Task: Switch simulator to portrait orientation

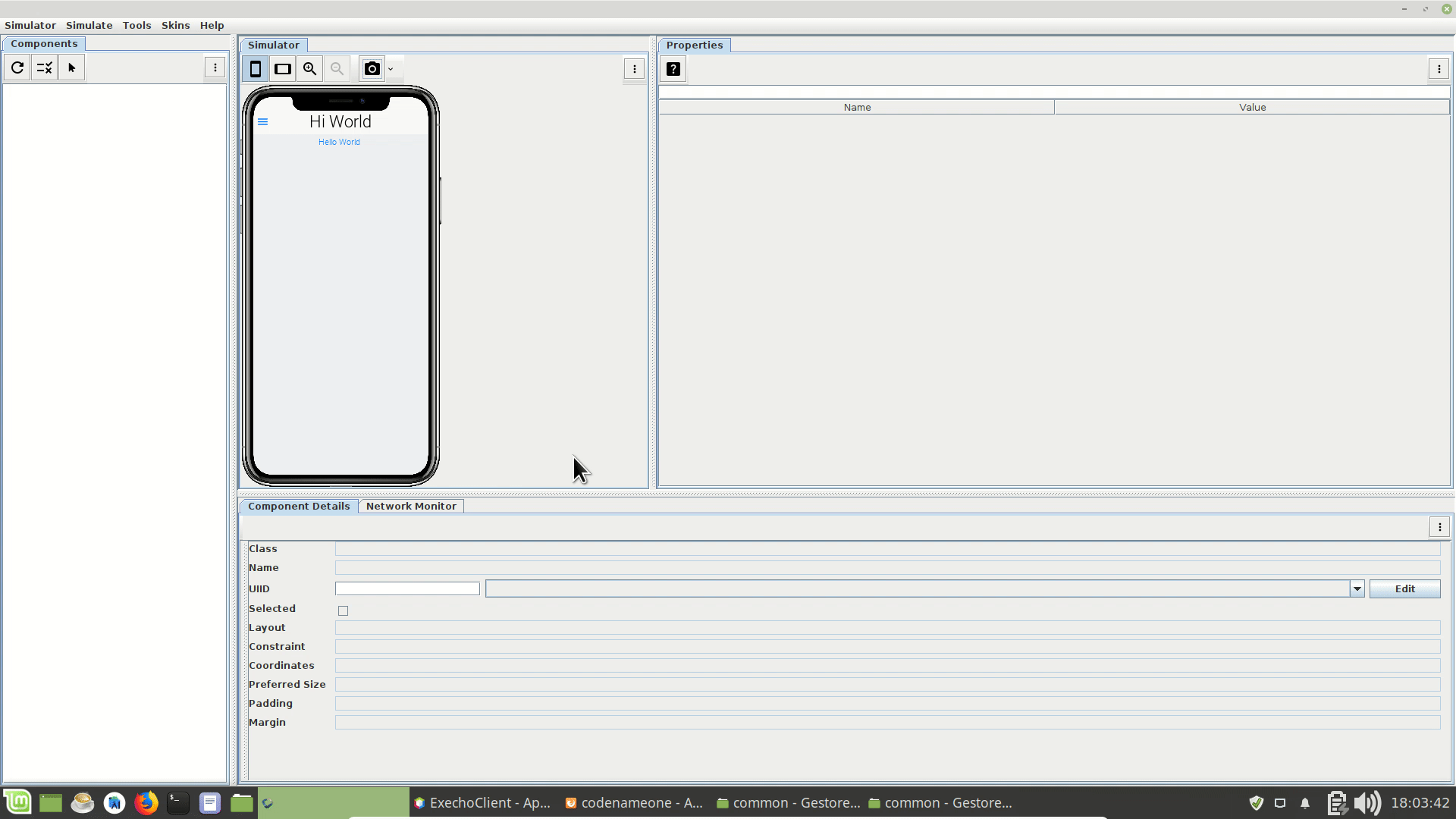Action: click(256, 68)
